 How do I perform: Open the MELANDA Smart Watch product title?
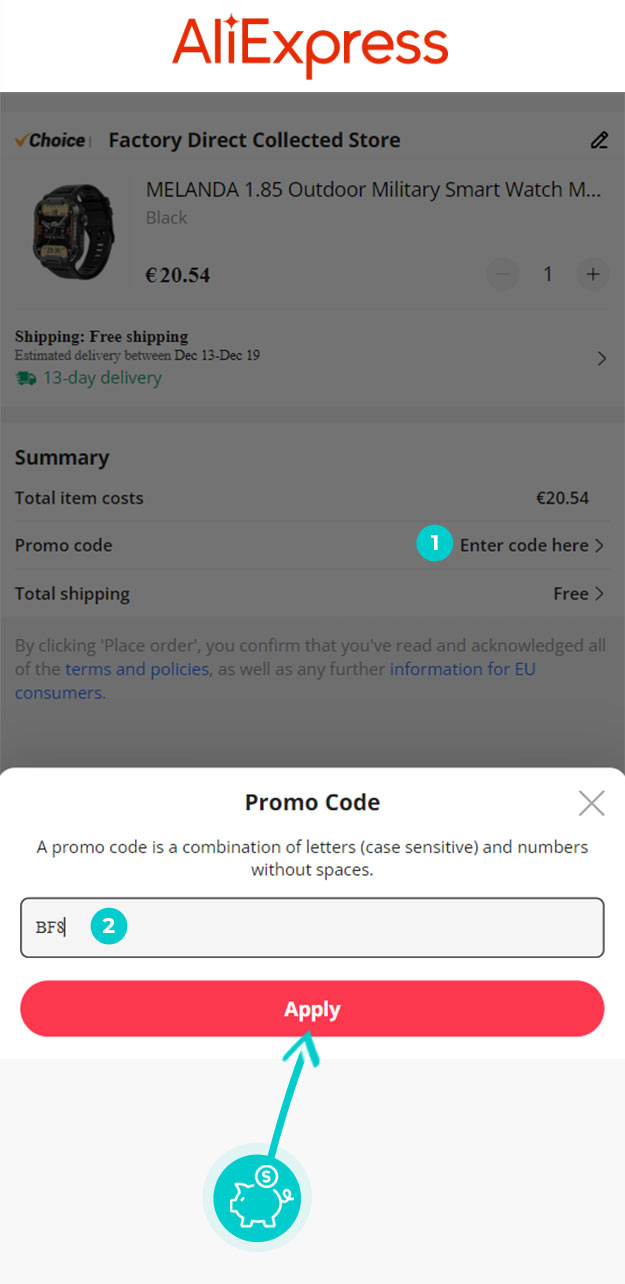(374, 189)
